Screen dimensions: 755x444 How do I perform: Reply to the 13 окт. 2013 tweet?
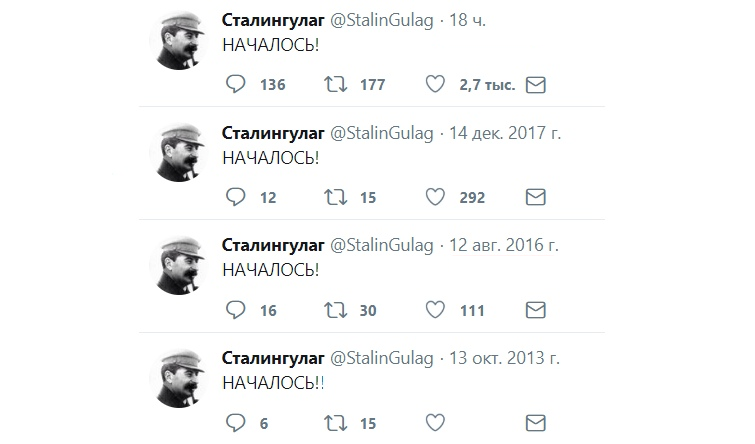[236, 423]
